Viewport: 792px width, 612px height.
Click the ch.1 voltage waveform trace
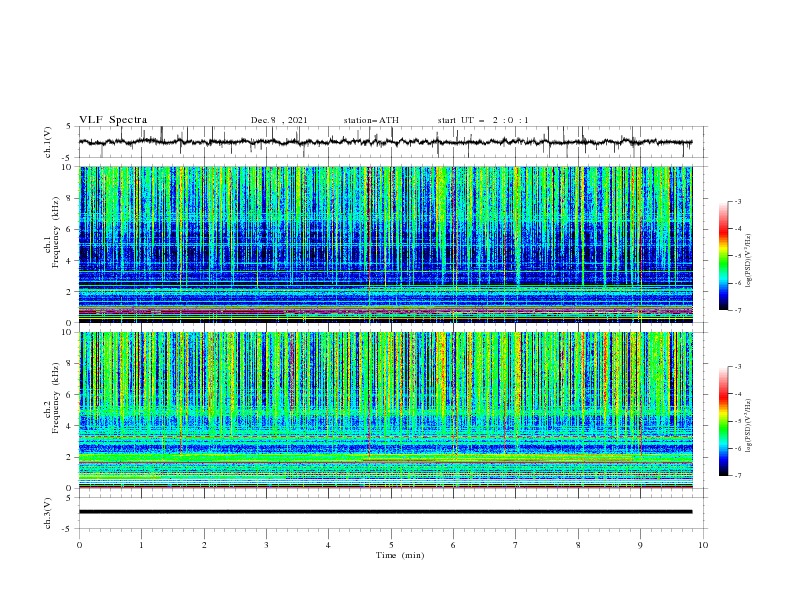[385, 142]
